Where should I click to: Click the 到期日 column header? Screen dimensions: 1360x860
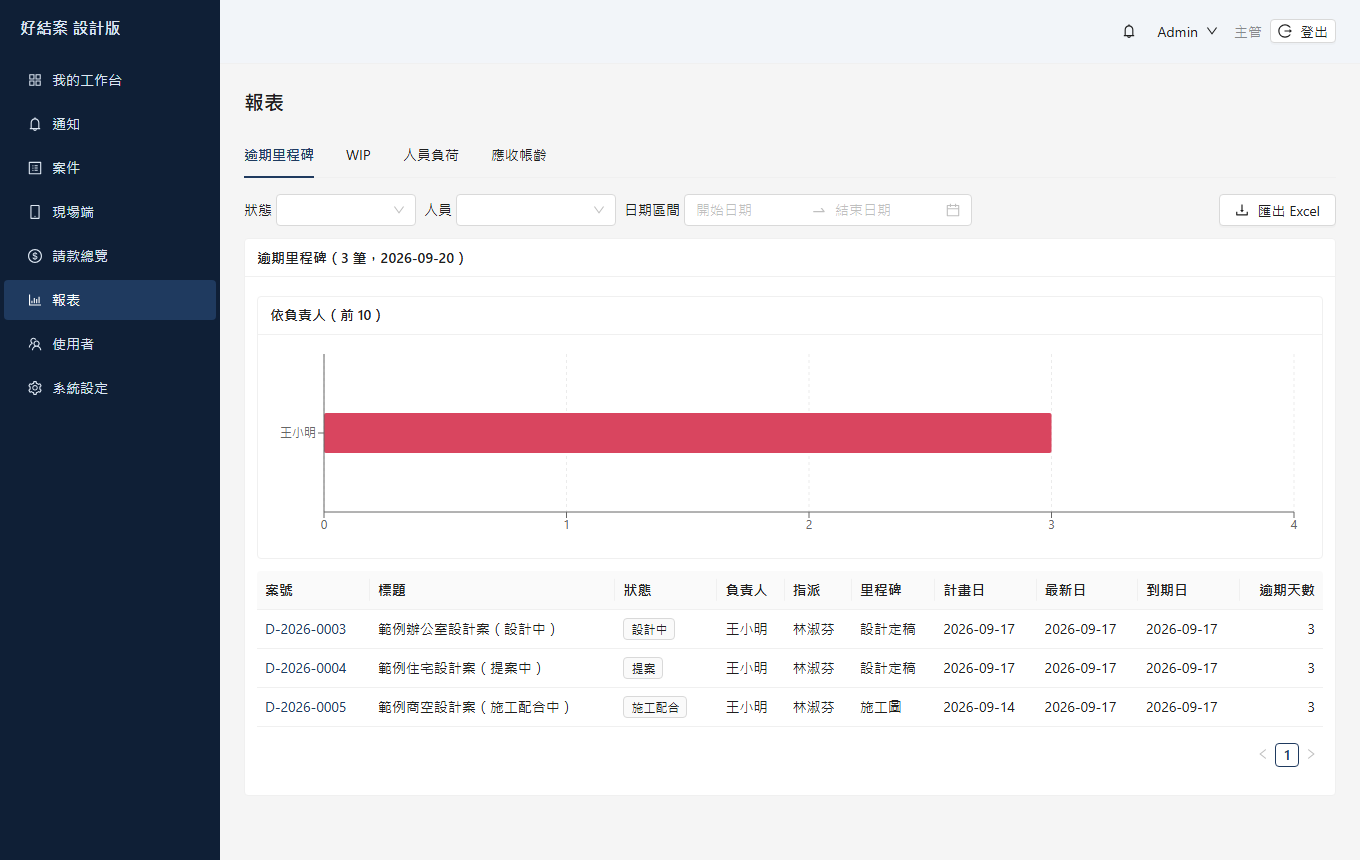pyautogui.click(x=1188, y=590)
